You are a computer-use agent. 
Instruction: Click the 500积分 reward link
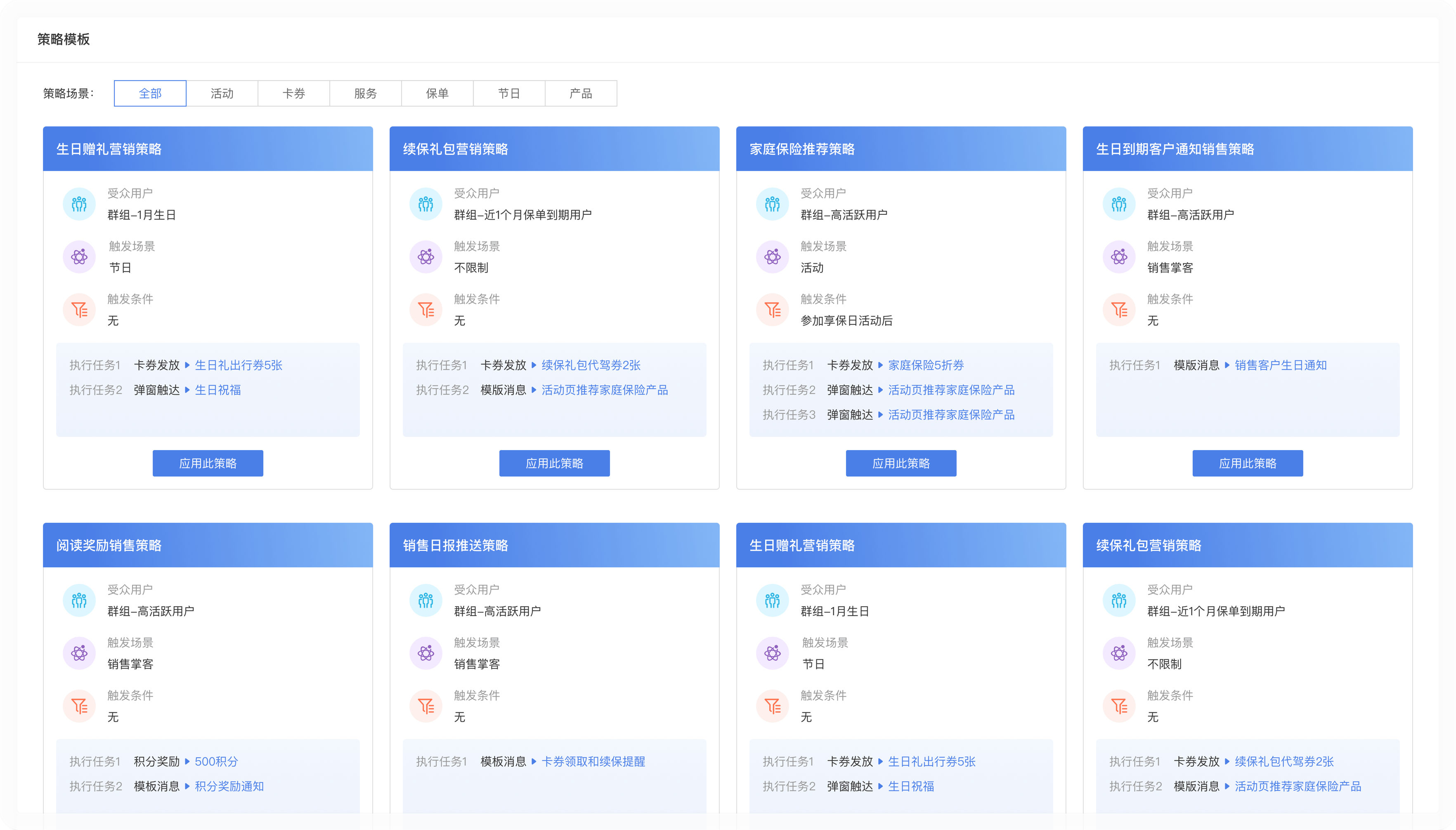217,761
